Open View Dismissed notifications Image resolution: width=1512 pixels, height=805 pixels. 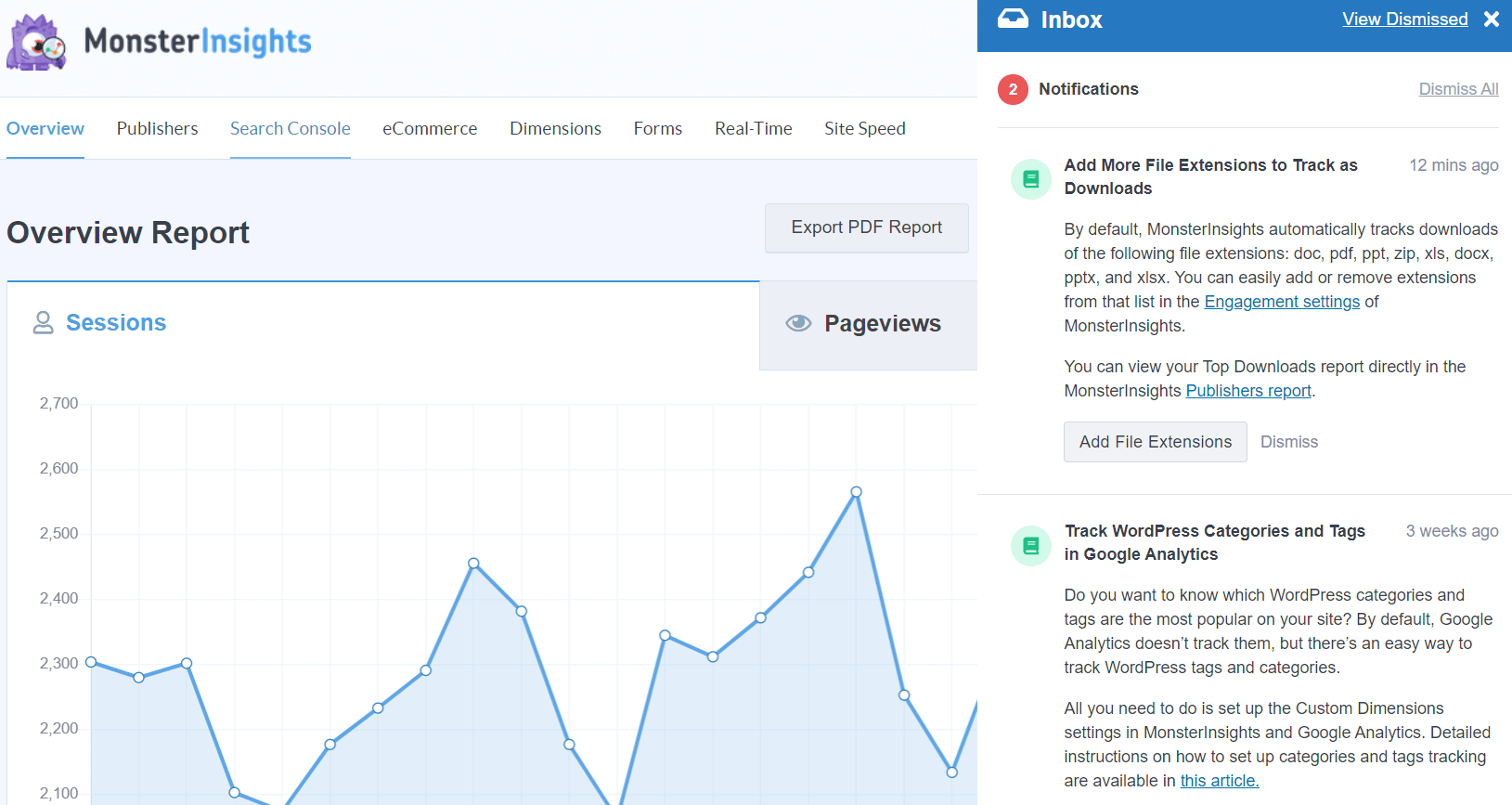pos(1405,19)
